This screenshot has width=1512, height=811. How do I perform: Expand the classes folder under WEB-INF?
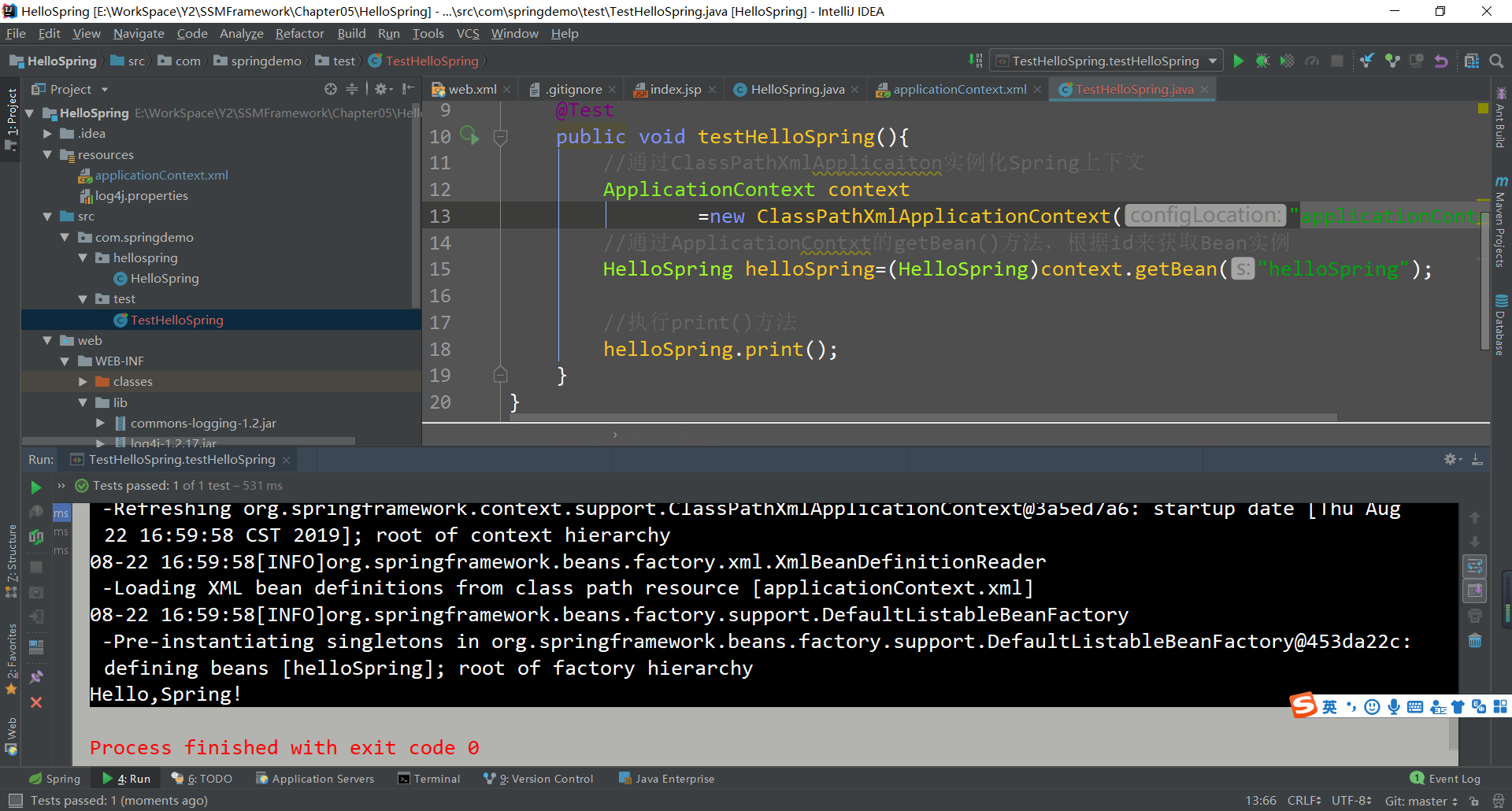pyautogui.click(x=83, y=381)
